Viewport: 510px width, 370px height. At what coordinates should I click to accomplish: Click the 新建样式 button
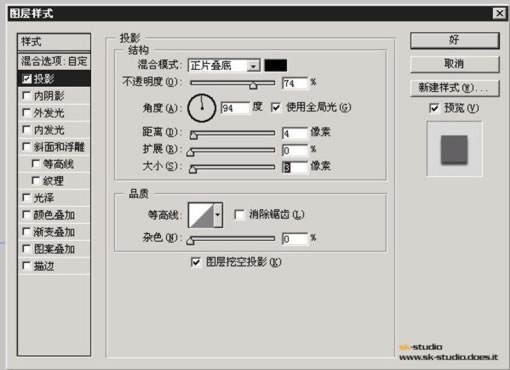[x=455, y=88]
